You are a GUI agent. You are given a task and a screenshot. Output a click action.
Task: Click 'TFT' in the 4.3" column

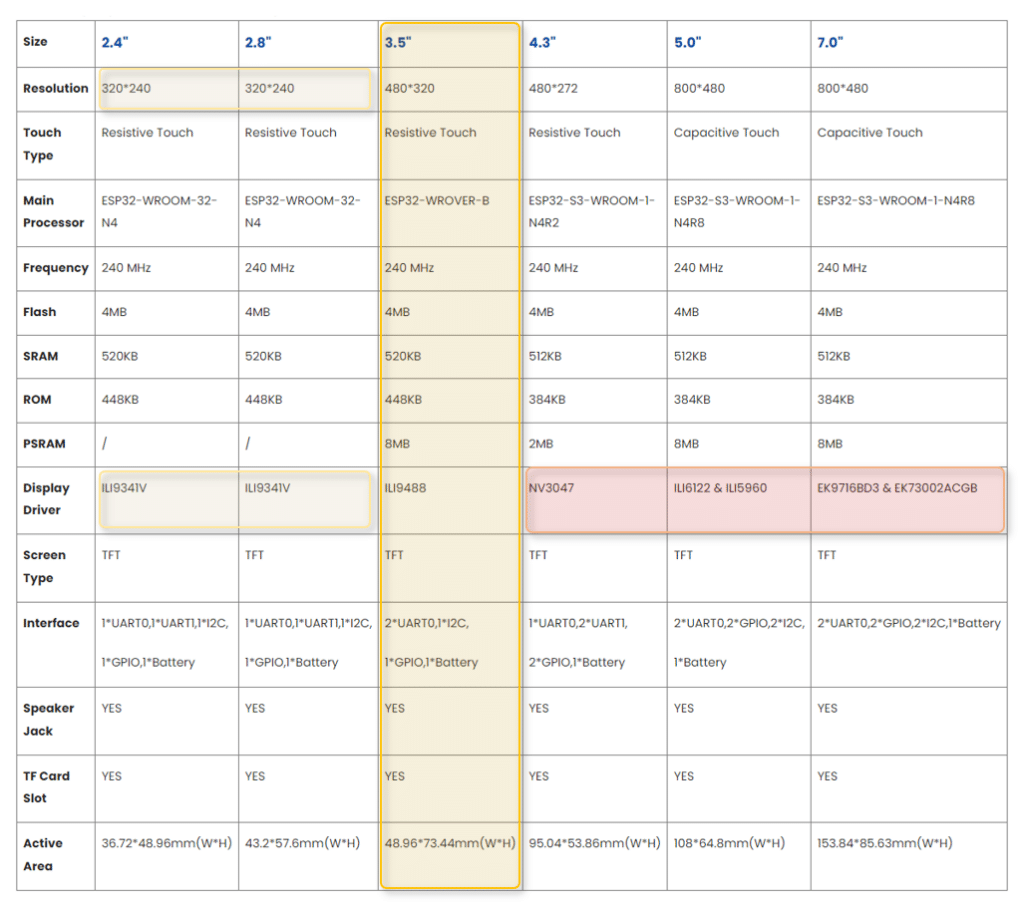pyautogui.click(x=538, y=555)
